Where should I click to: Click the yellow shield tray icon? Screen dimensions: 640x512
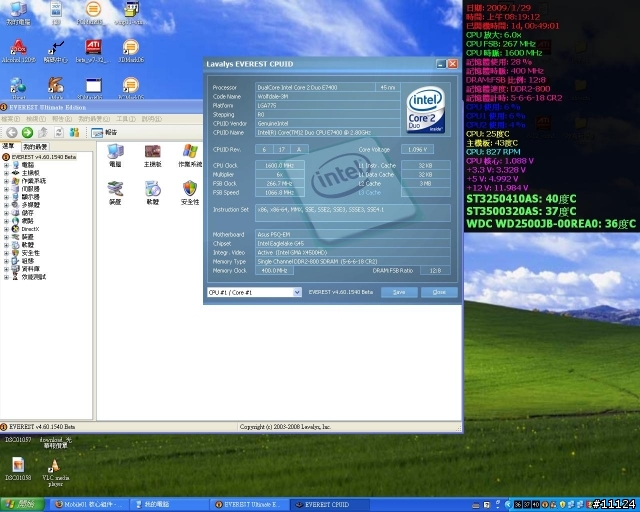tap(562, 505)
